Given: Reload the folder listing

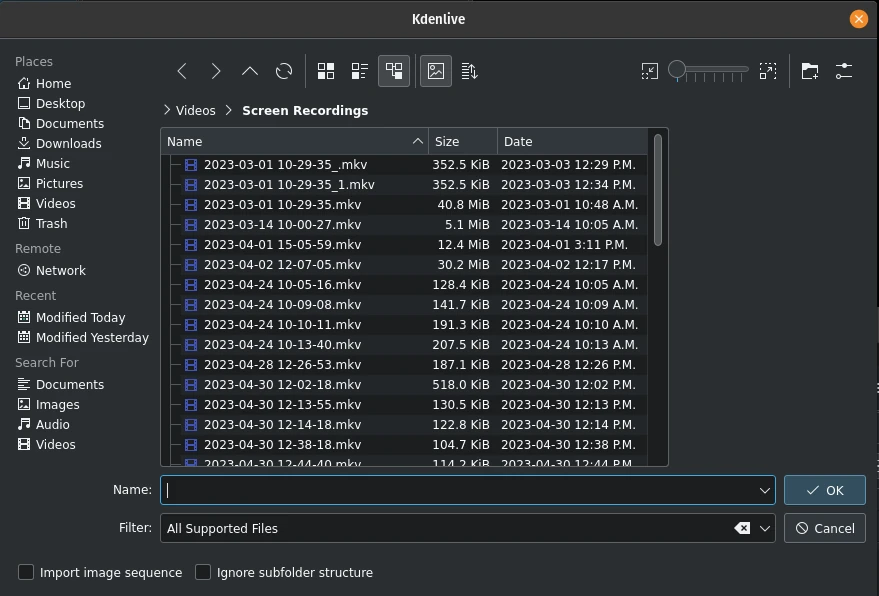Looking at the screenshot, I should coord(284,71).
